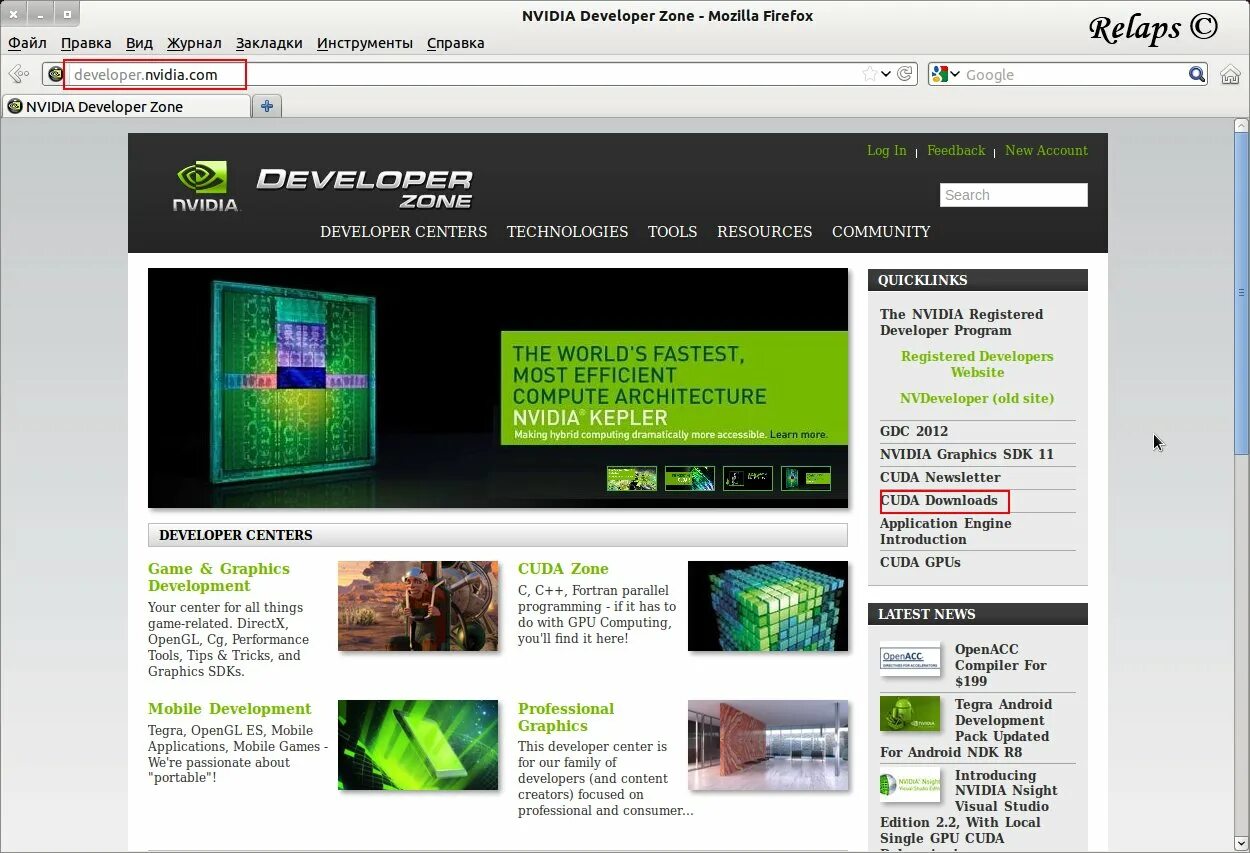
Task: Click the Feedback link
Action: pos(956,150)
